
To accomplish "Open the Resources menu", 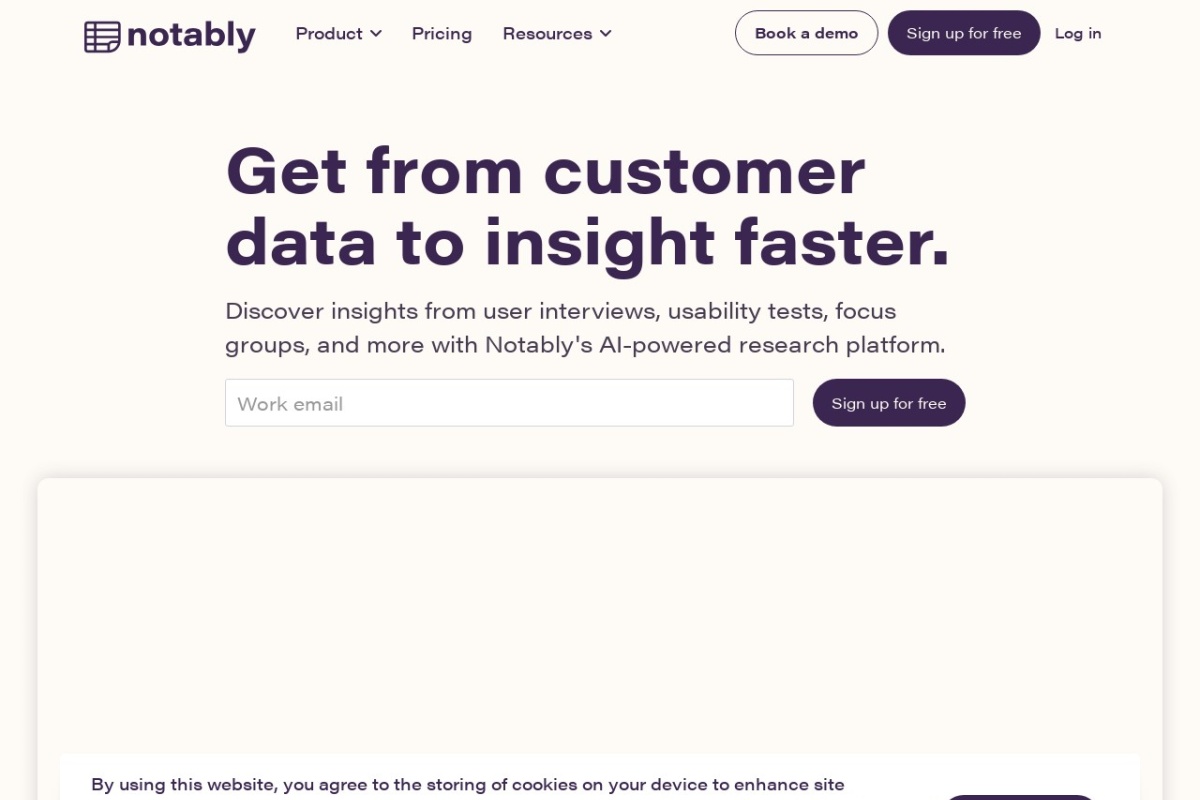I will (x=547, y=34).
